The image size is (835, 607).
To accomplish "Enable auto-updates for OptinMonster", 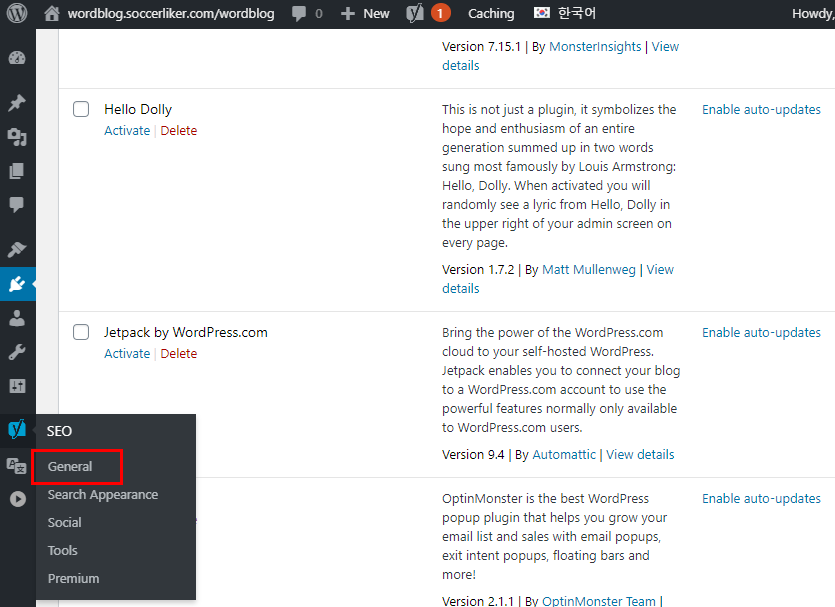I will point(761,499).
